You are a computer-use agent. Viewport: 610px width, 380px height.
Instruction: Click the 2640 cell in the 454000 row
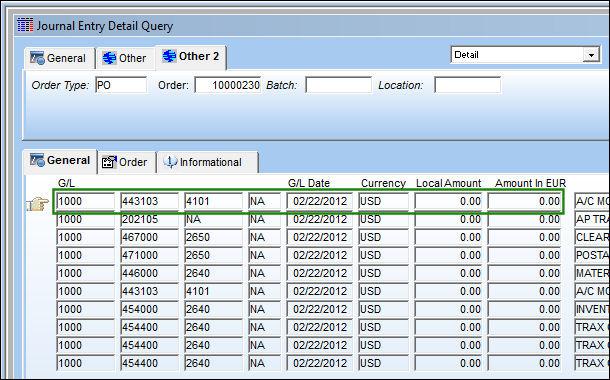coord(213,309)
